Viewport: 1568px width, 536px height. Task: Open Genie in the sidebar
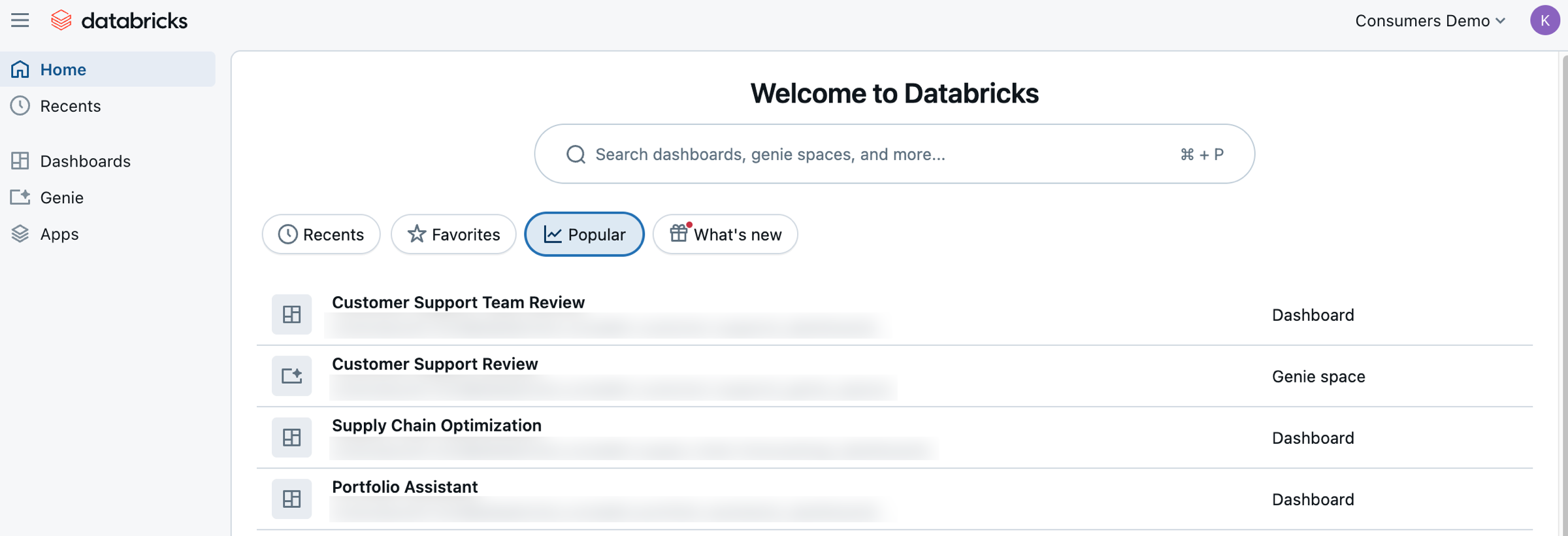(x=61, y=197)
